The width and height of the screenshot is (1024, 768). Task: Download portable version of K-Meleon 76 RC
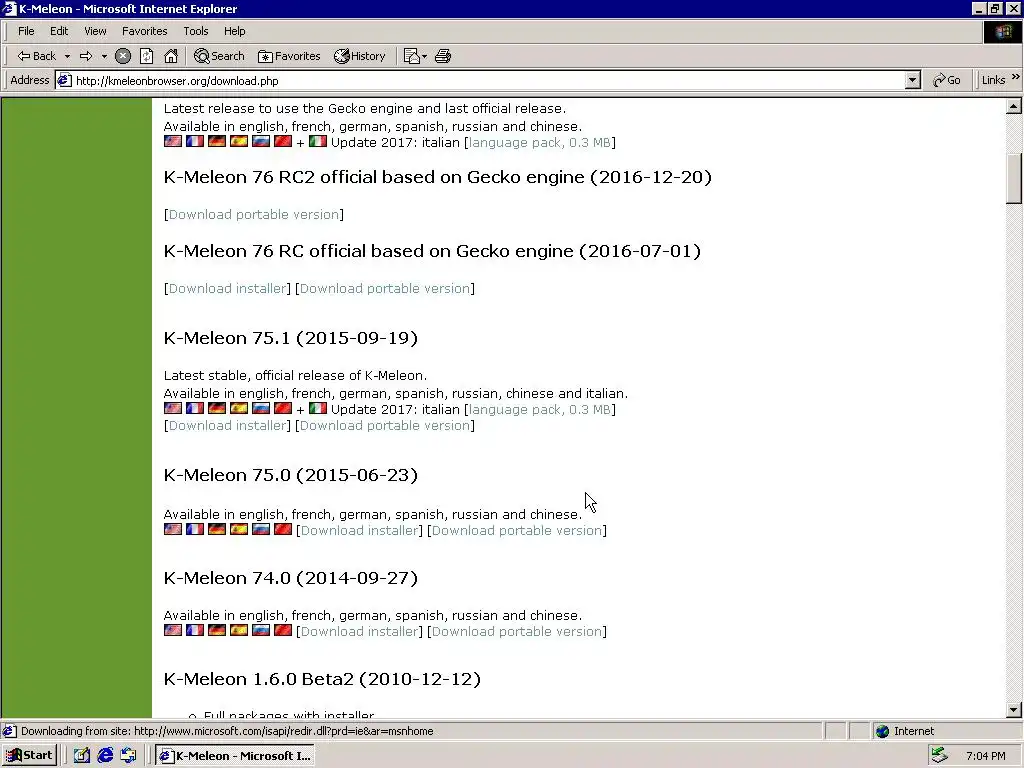[x=385, y=289]
